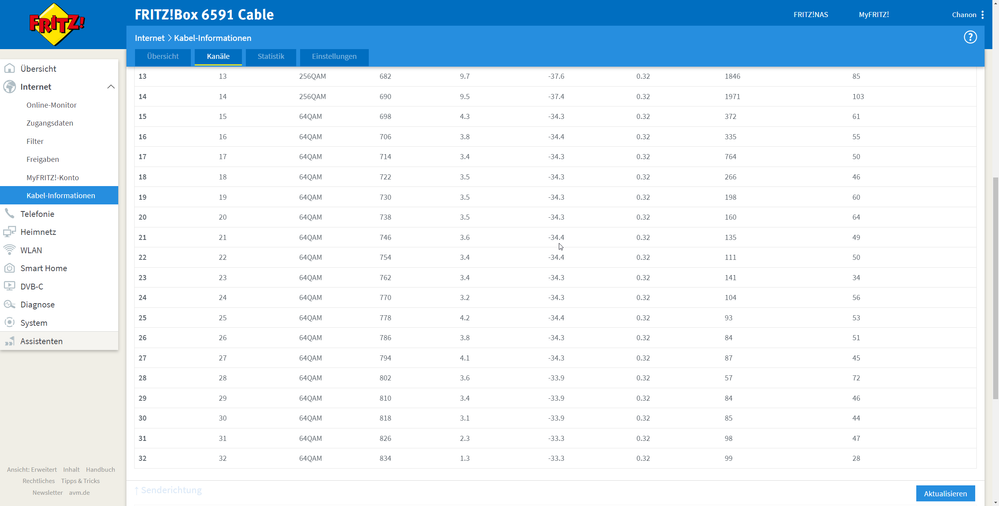Open the Chanon user menu dots
The image size is (999, 506).
pos(983,15)
